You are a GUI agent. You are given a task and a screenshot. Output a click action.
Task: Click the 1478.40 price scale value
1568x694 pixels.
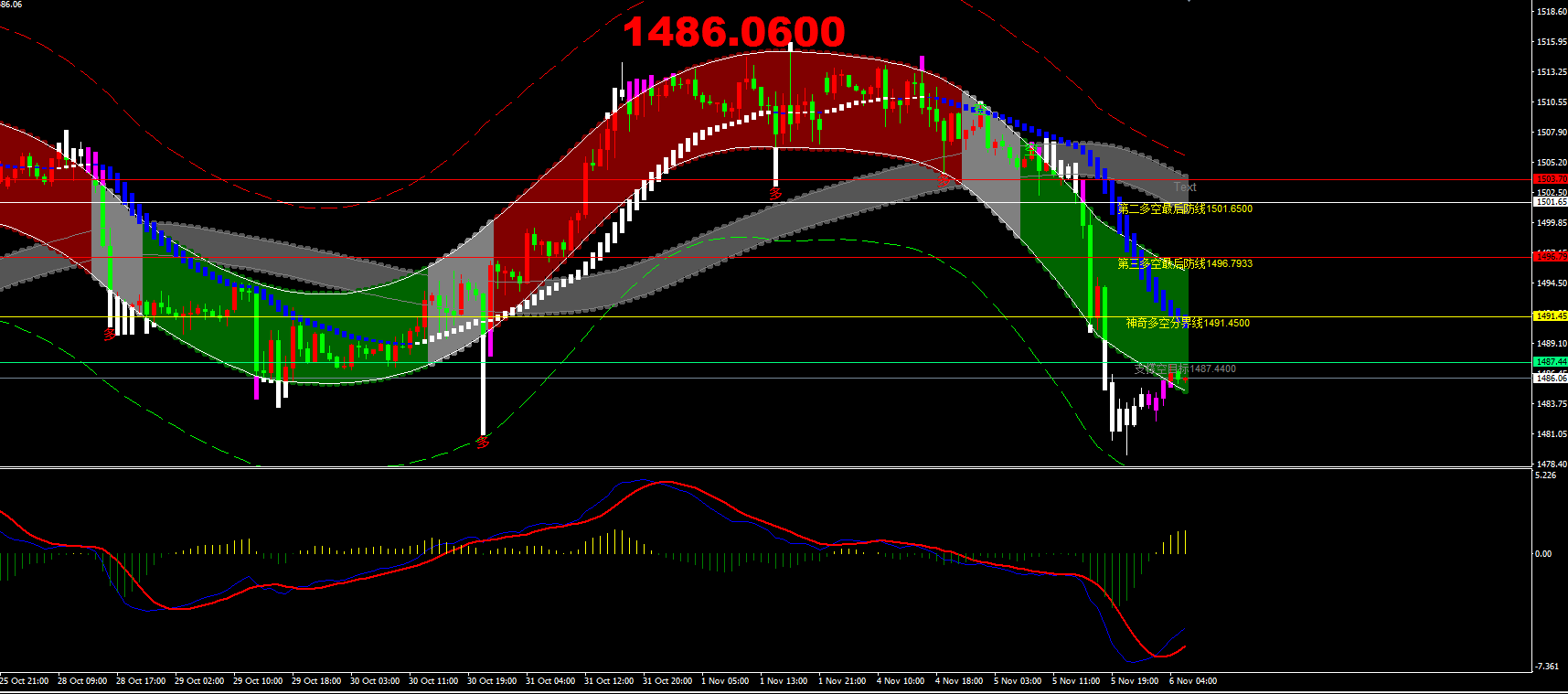click(1552, 464)
